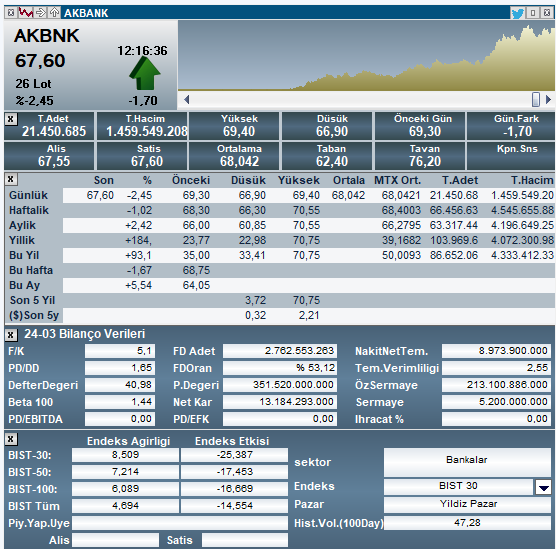Close the Bilanço Verileri panel with x
The image size is (556, 549).
click(x=11, y=334)
